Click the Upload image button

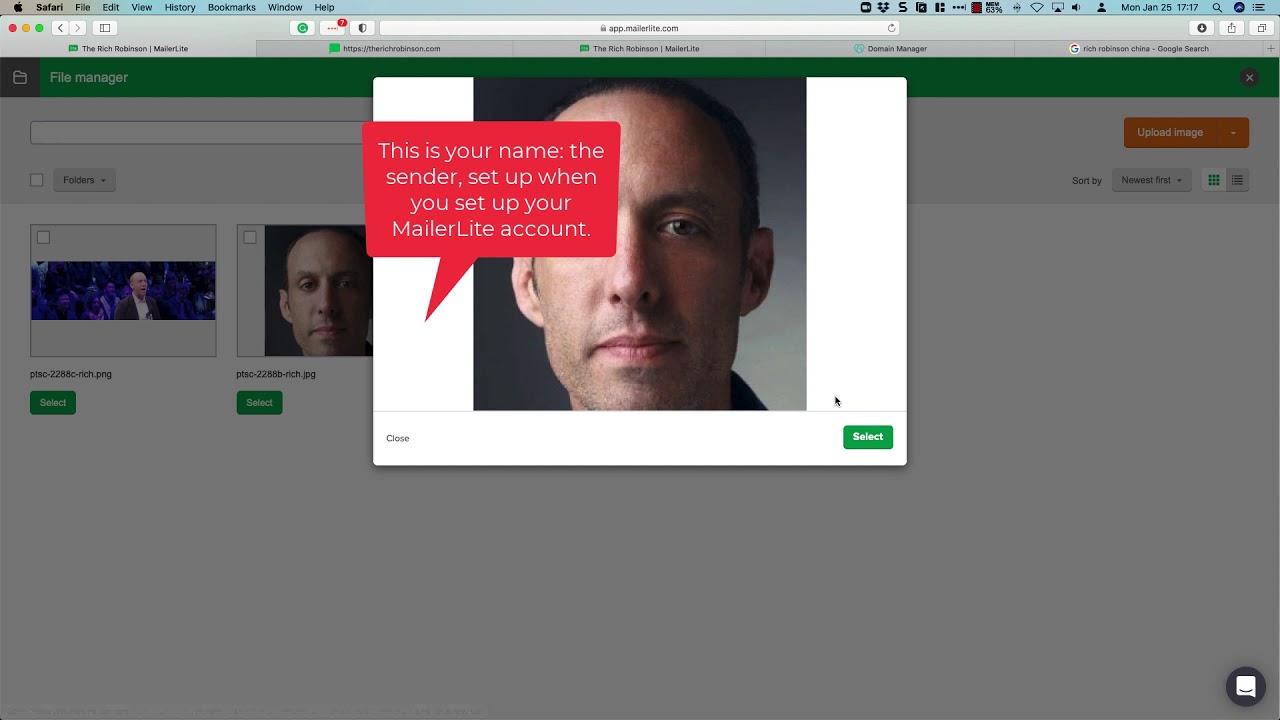[1170, 132]
